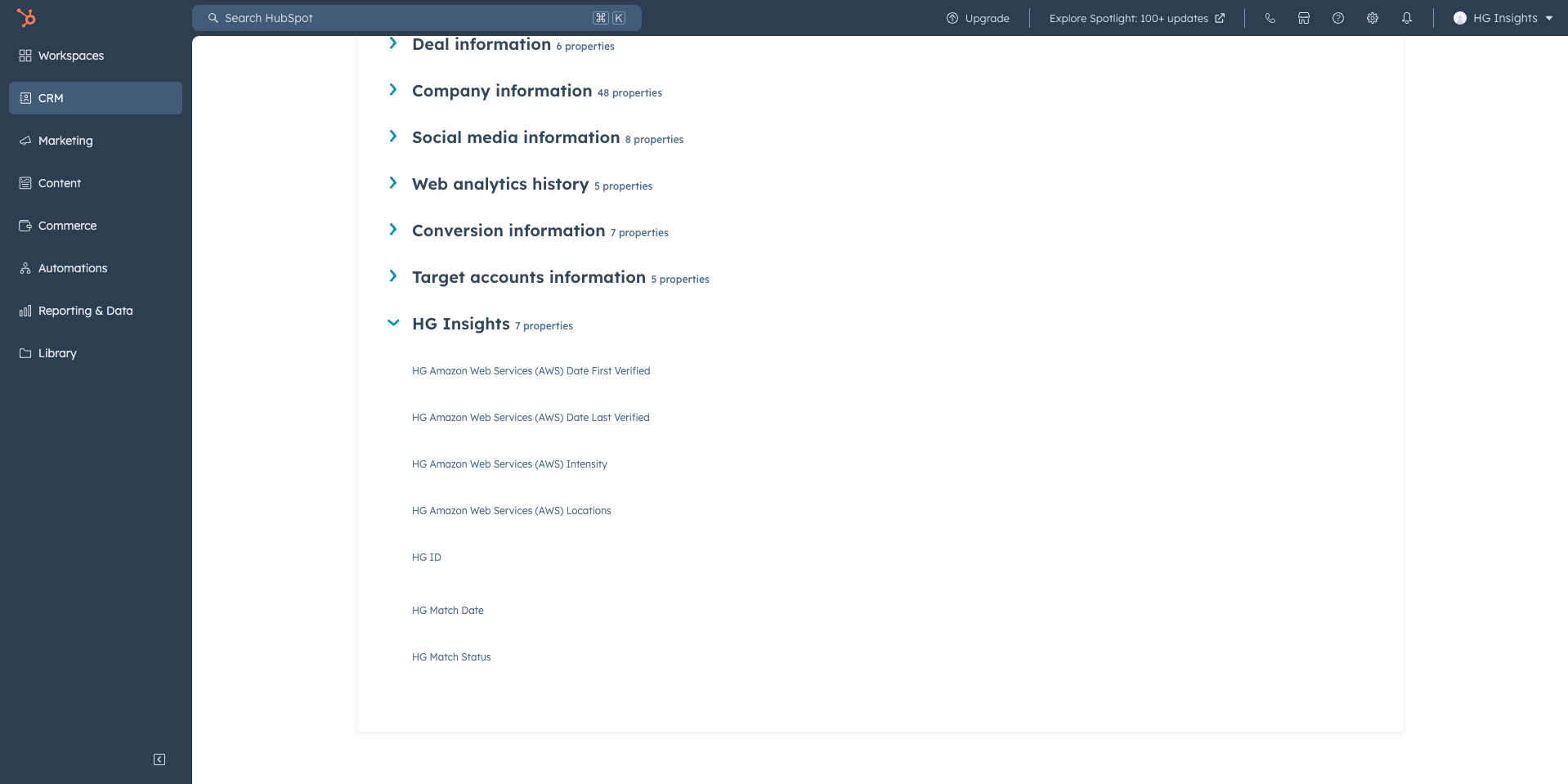This screenshot has height=784, width=1568.
Task: Open the Marketing menu
Action: 96,141
